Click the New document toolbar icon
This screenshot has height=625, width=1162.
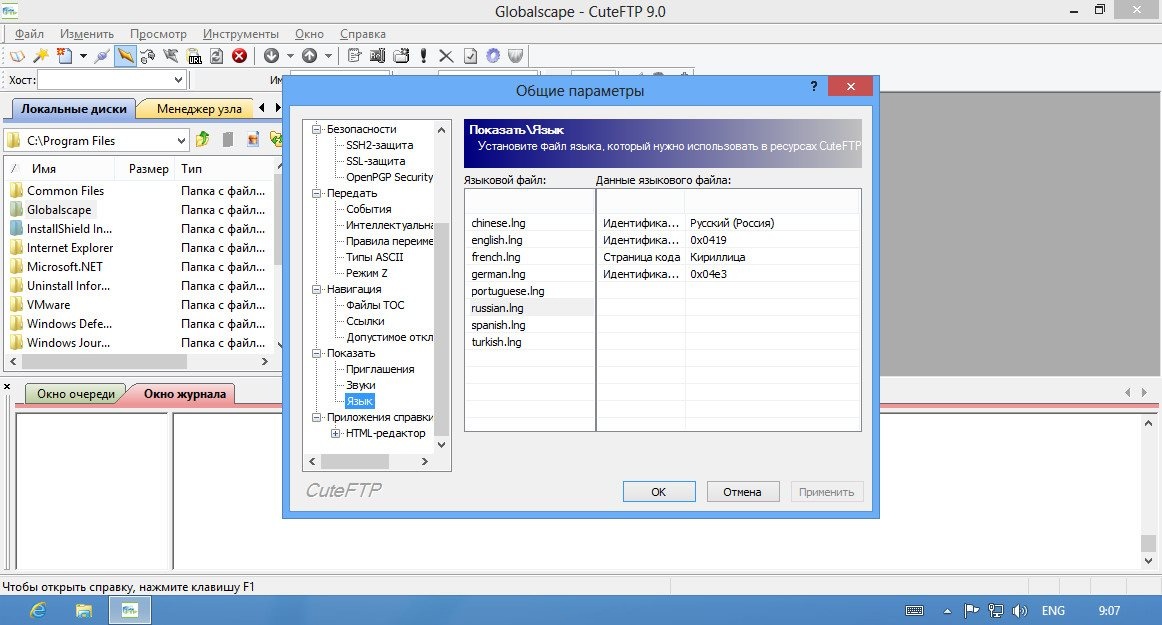(x=65, y=56)
